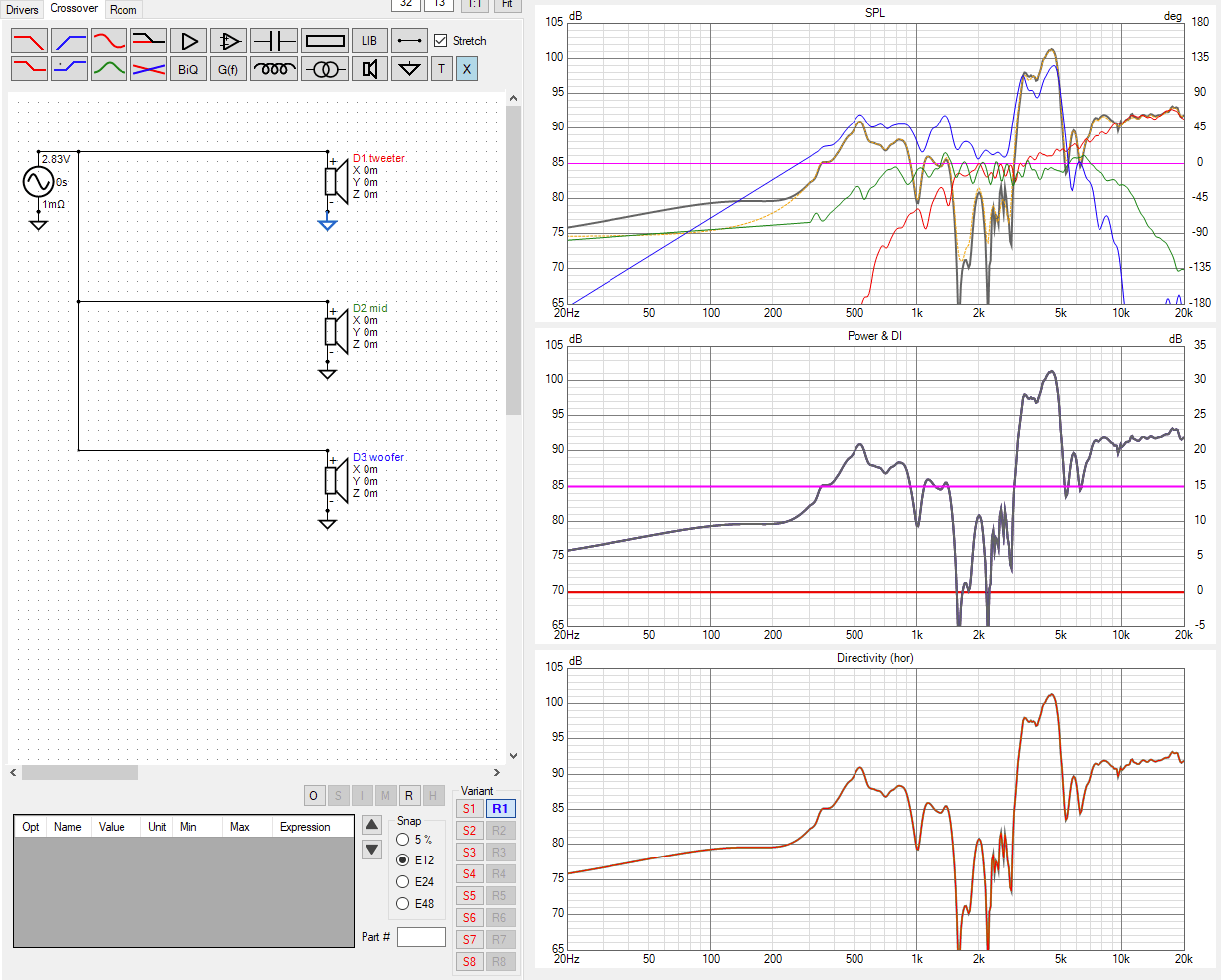
Task: Select the D1 tweeter driver in schematic
Action: [336, 182]
